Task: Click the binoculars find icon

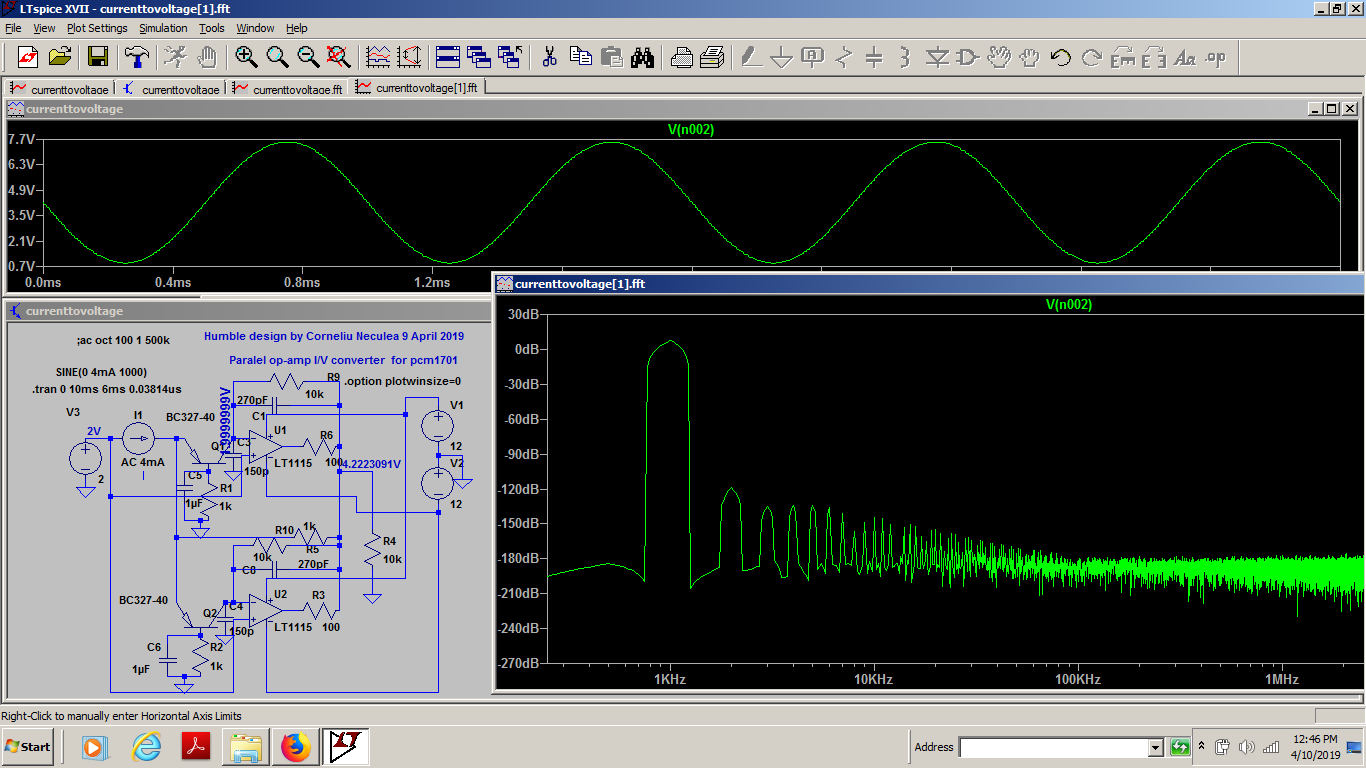Action: click(x=642, y=56)
